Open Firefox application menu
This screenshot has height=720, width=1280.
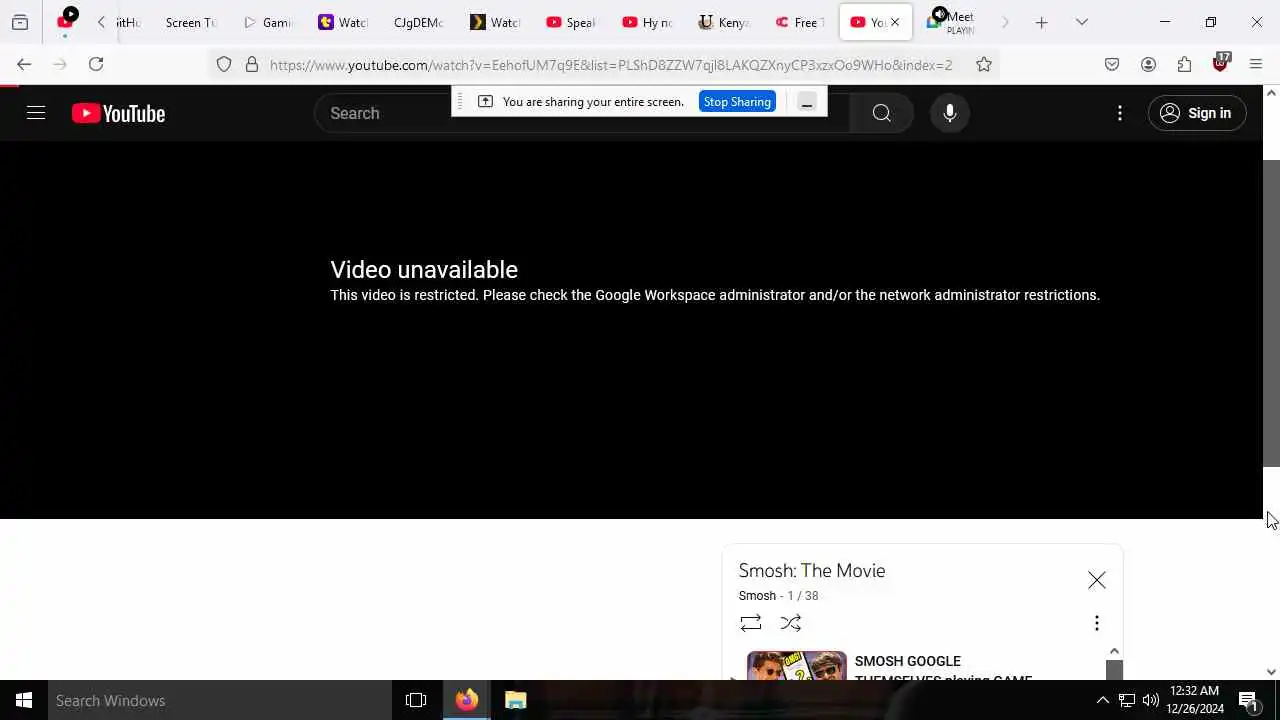[1256, 64]
